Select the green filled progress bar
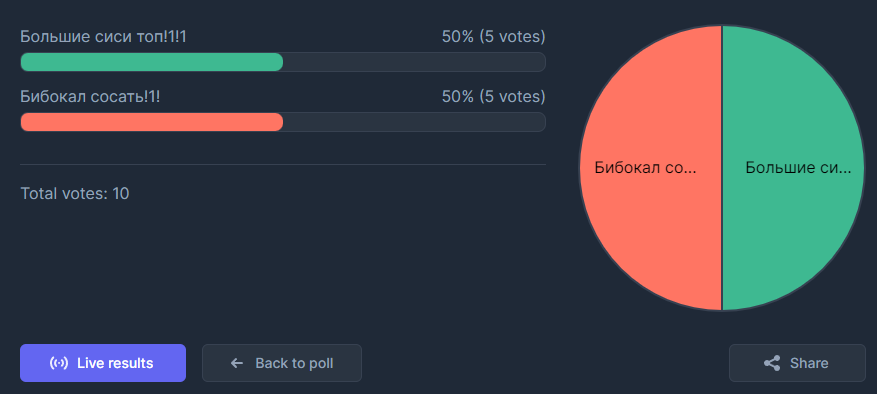 (x=152, y=62)
